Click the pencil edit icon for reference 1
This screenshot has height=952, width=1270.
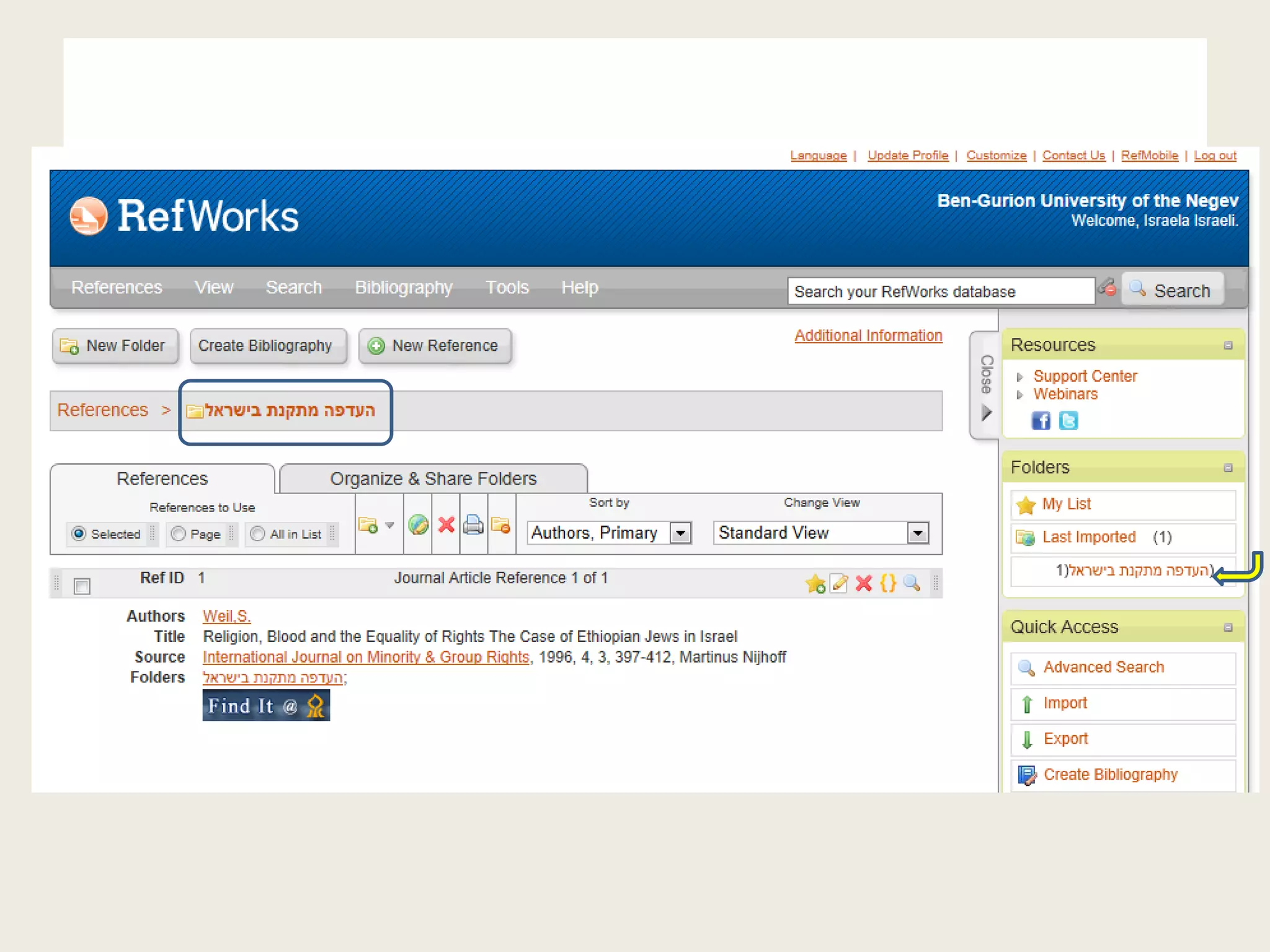pos(839,583)
